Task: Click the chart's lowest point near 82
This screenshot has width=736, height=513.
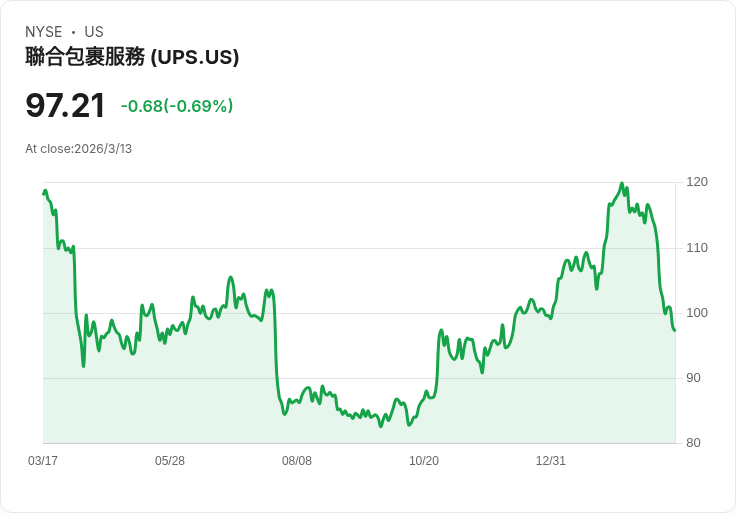Action: click(x=380, y=427)
